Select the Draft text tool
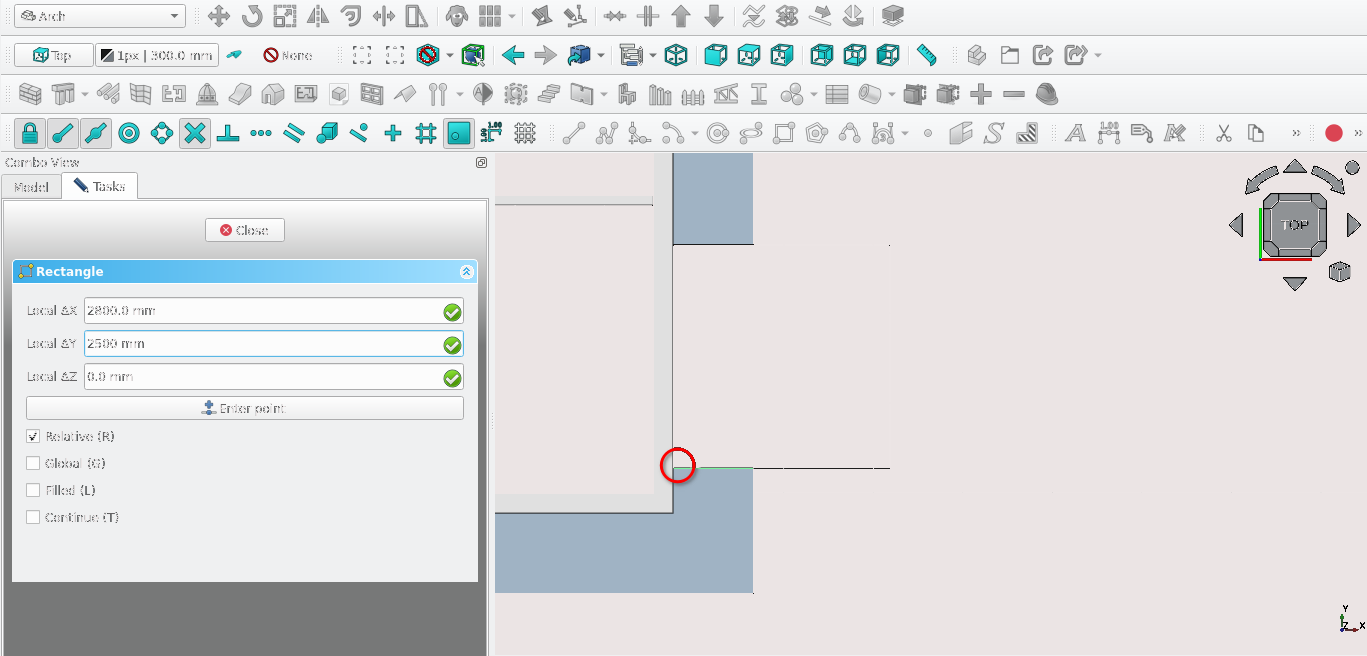 point(1075,133)
